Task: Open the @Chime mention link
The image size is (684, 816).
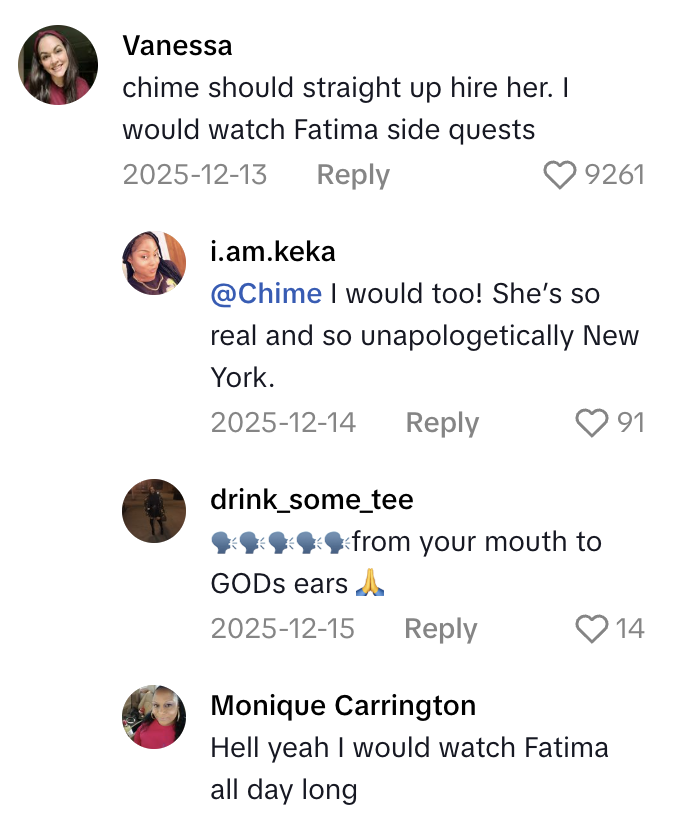Action: (x=266, y=294)
